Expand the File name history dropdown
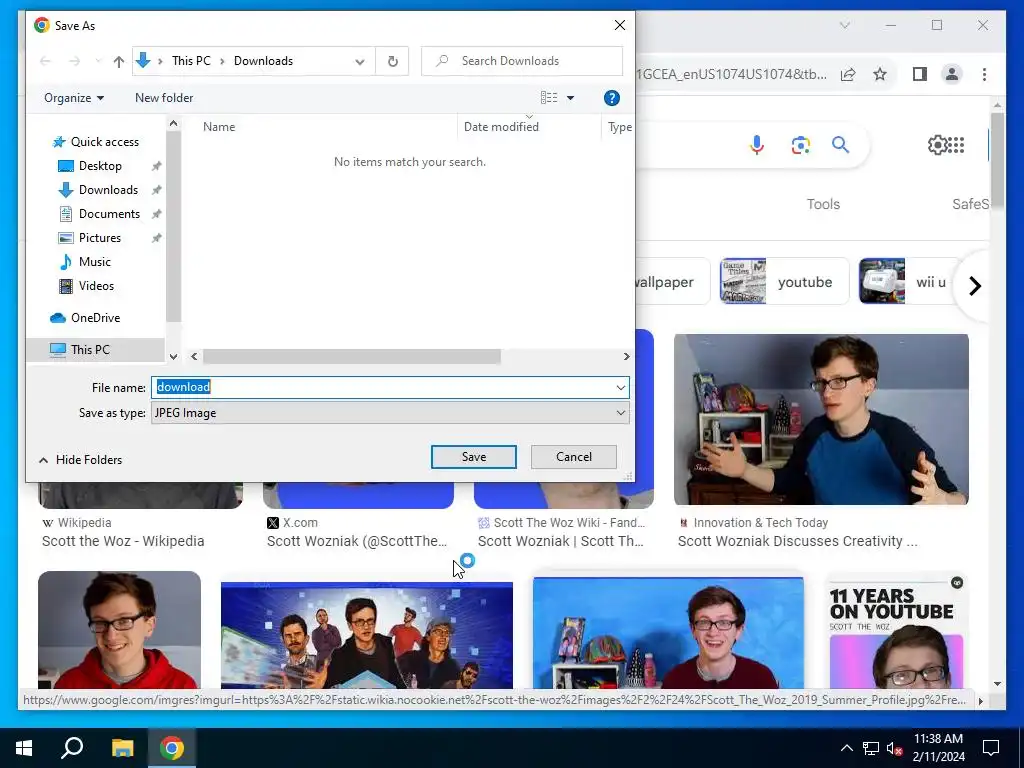The image size is (1024, 768). [620, 387]
